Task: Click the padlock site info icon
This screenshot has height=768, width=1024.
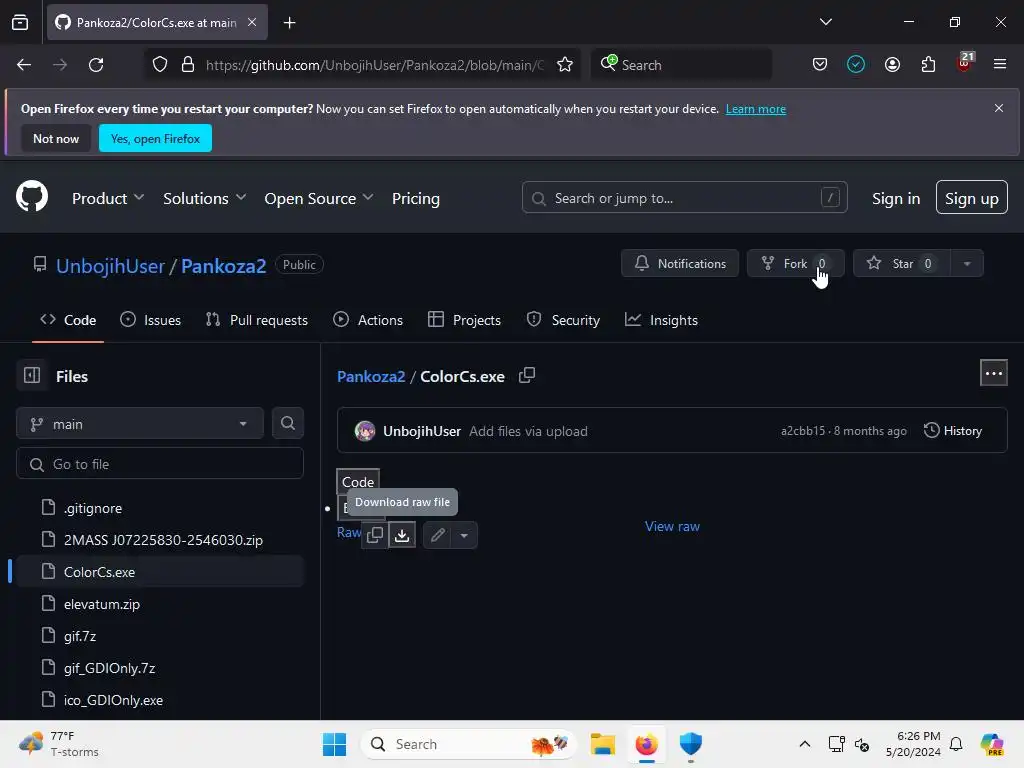Action: click(187, 65)
